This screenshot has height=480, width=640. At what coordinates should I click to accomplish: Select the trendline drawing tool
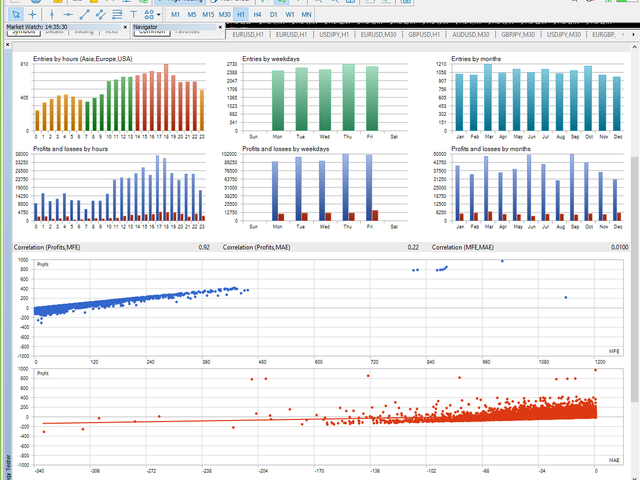(x=84, y=15)
